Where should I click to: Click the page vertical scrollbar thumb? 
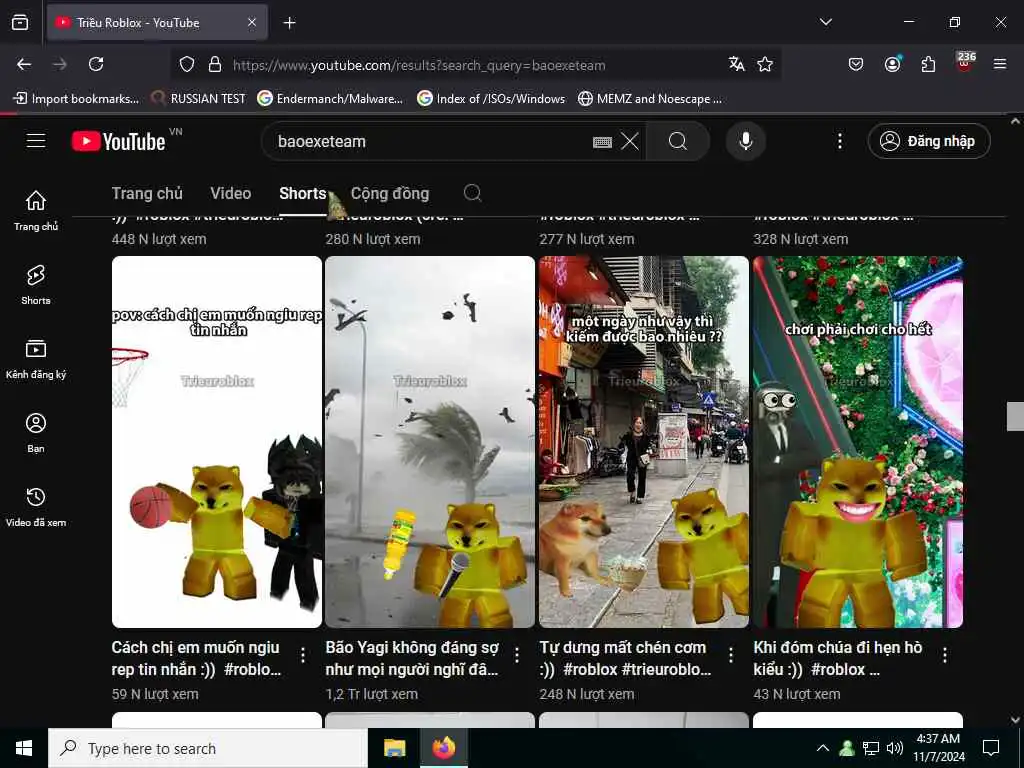(x=1015, y=417)
